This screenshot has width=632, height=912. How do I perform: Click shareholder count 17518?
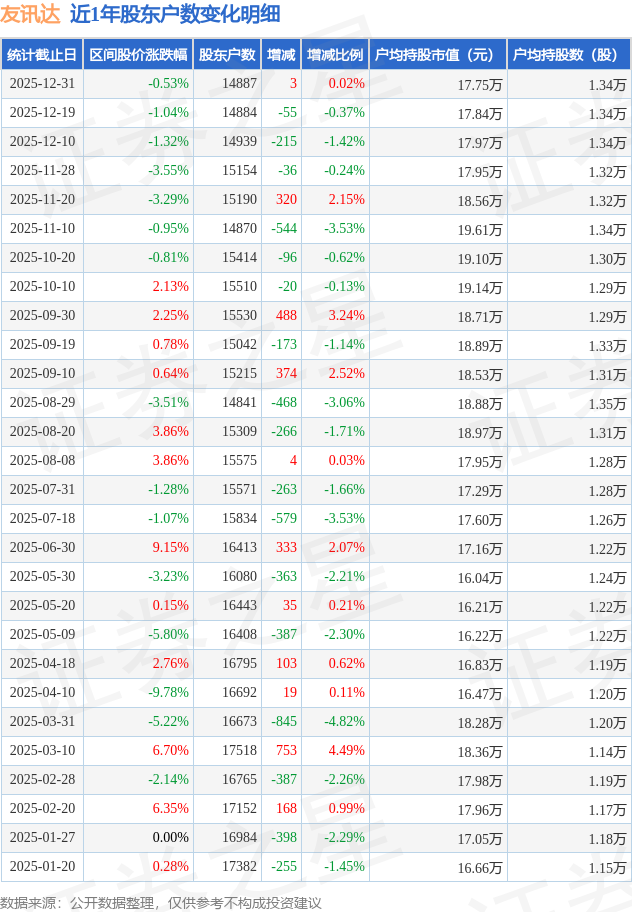[239, 751]
